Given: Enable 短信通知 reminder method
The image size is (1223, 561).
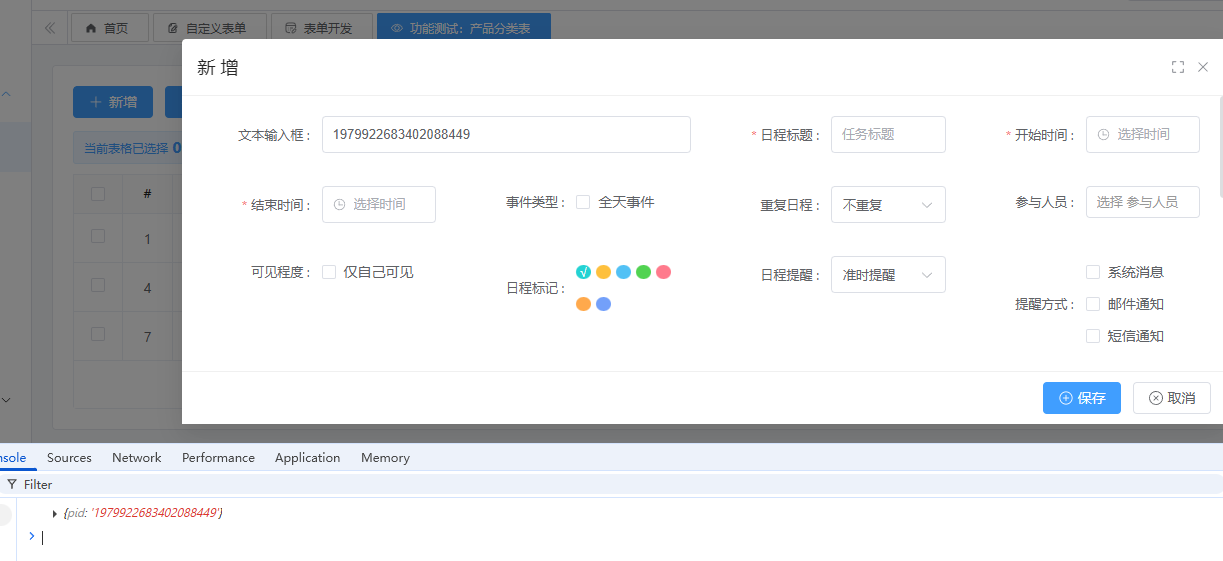Looking at the screenshot, I should 1093,336.
